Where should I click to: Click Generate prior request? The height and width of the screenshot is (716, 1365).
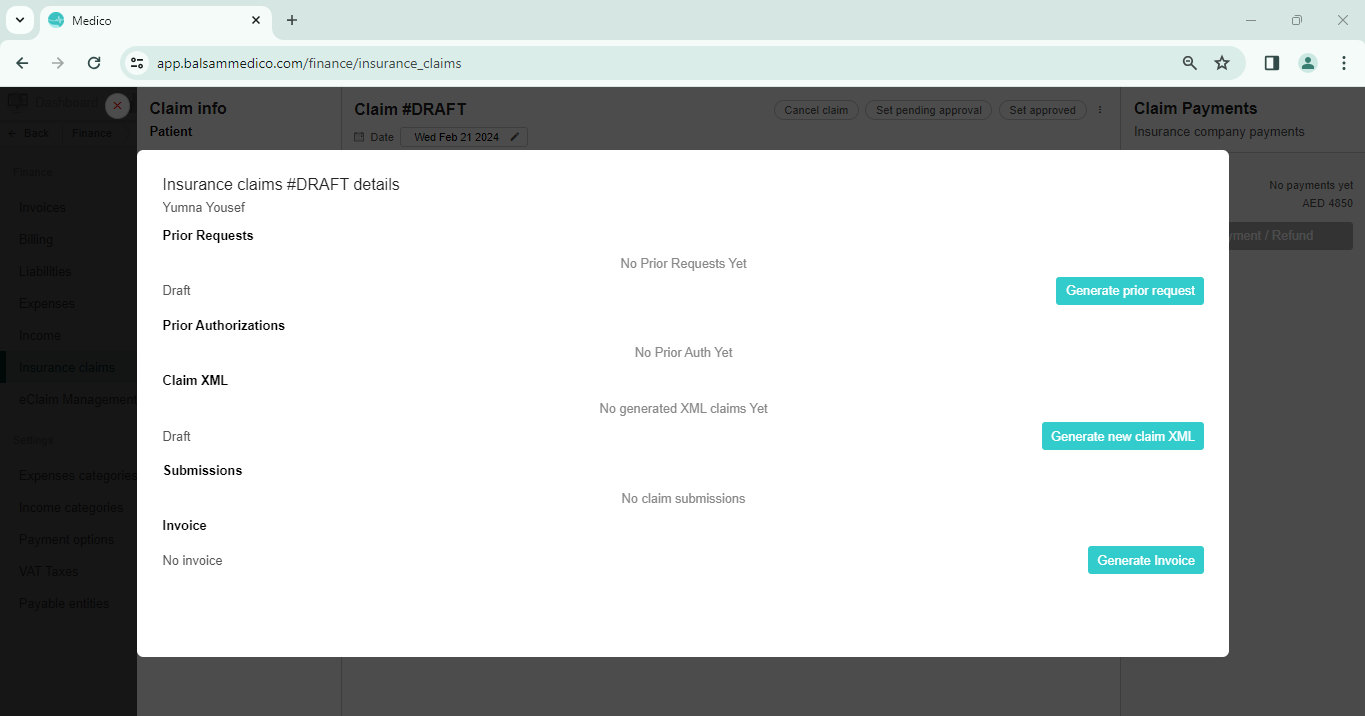point(1129,290)
